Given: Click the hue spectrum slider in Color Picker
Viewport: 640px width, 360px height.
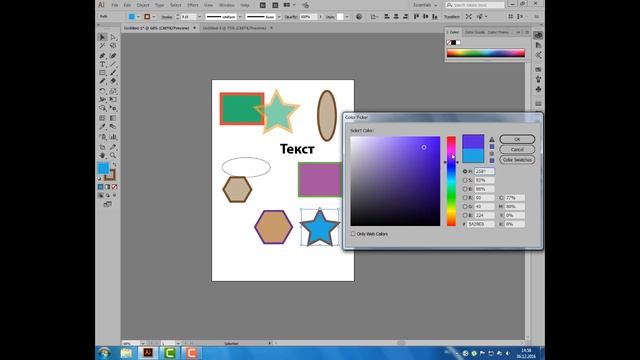Looking at the screenshot, I should [x=451, y=181].
